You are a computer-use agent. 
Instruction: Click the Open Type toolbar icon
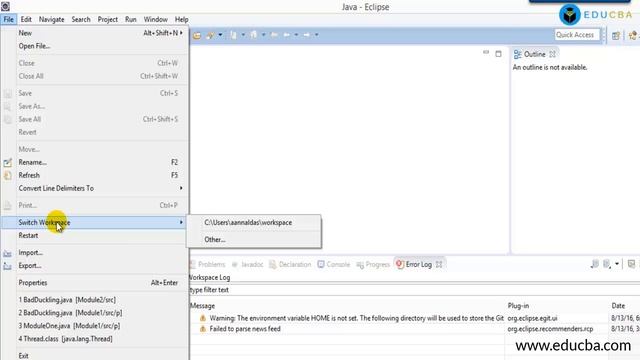click(x=197, y=36)
